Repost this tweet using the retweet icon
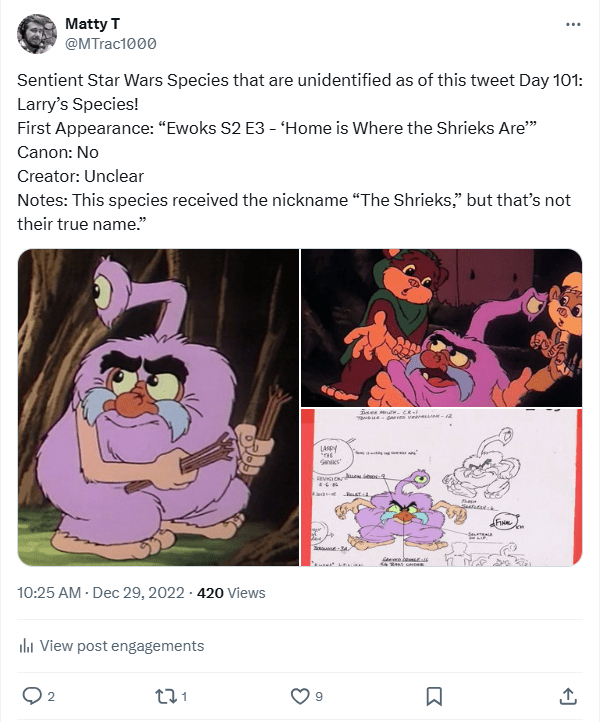Image resolution: width=603 pixels, height=722 pixels. (x=165, y=695)
